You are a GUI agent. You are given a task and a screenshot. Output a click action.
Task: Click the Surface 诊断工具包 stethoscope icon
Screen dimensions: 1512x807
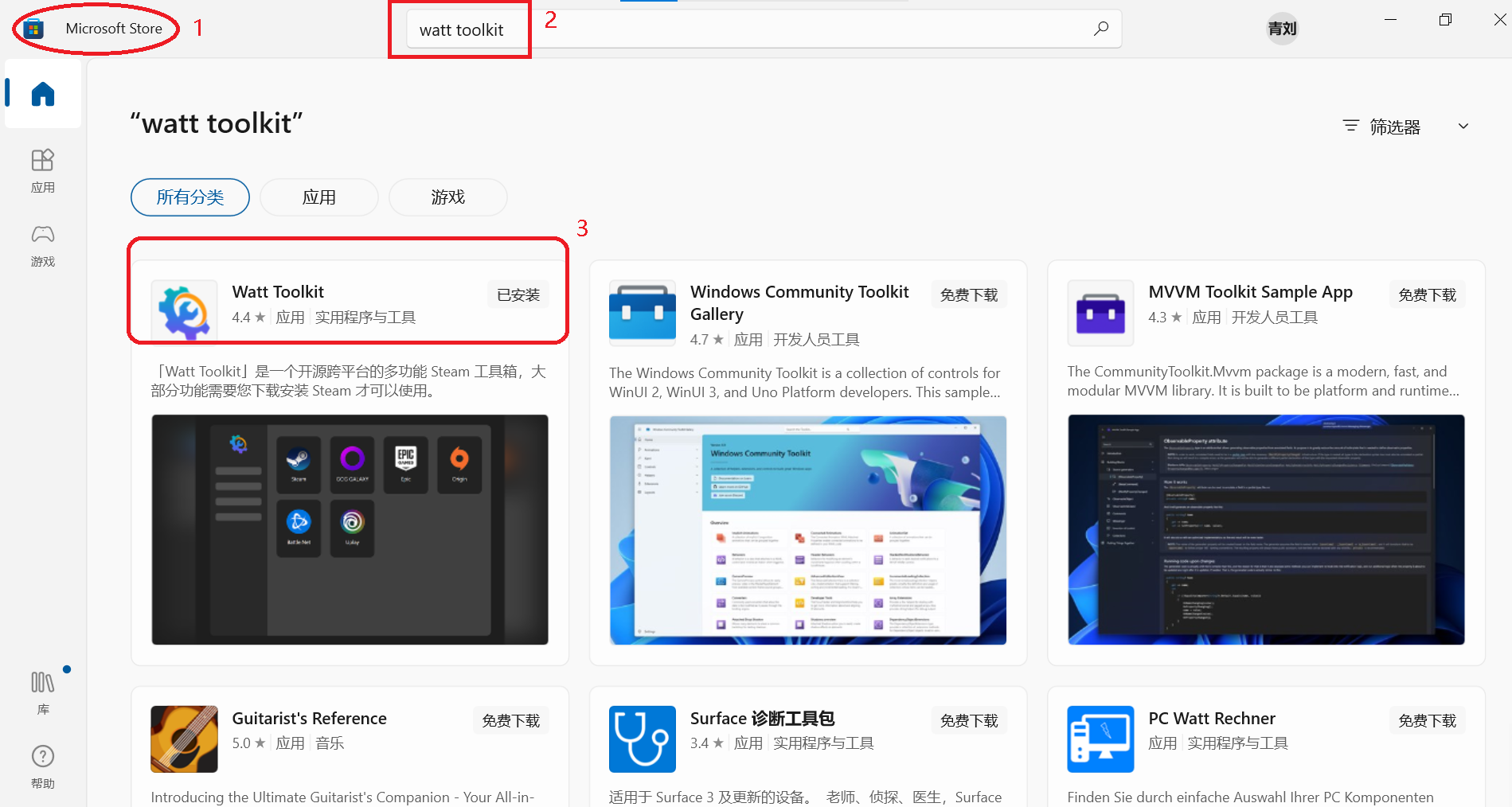[643, 739]
